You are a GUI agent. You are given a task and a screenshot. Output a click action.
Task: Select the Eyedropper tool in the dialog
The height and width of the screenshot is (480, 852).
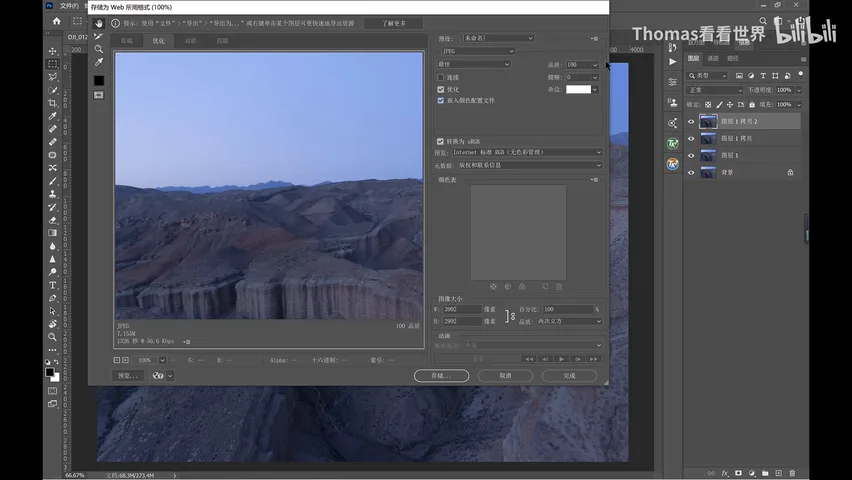(98, 62)
